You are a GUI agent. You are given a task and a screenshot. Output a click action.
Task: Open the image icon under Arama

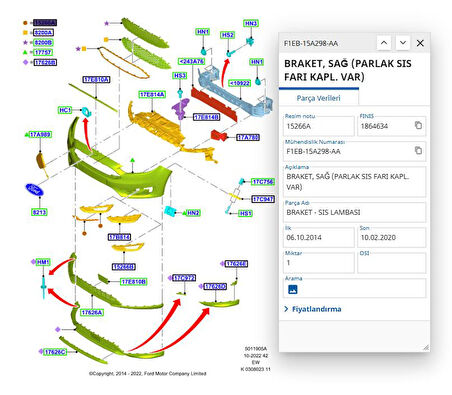(292, 289)
